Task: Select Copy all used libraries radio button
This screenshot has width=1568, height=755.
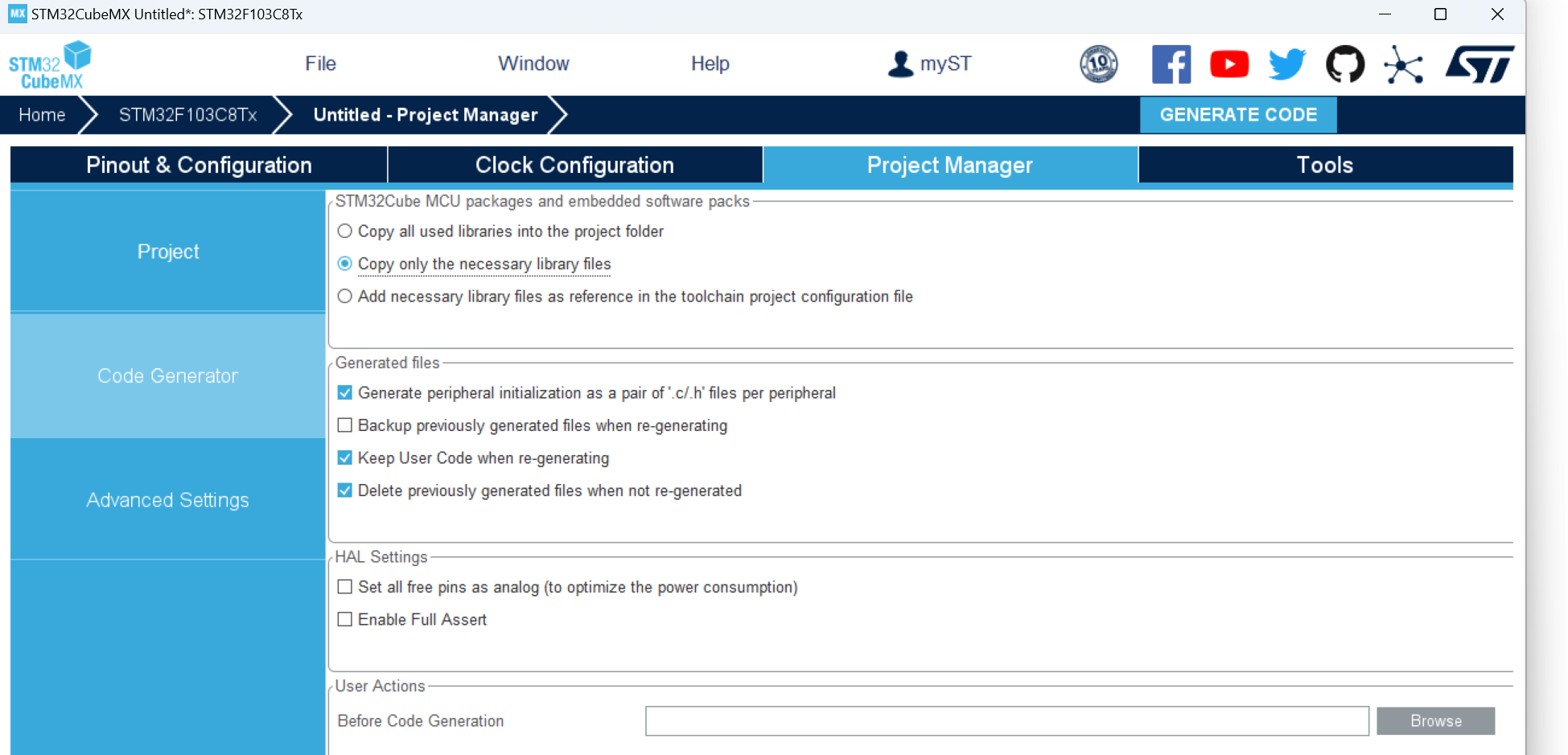Action: click(345, 232)
